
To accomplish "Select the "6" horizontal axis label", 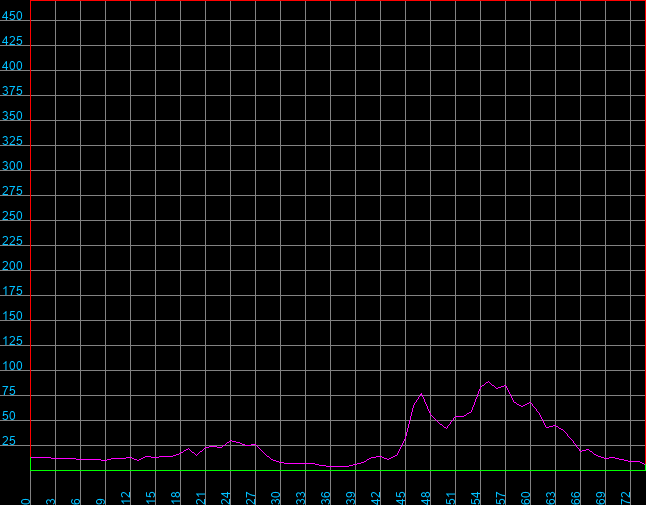I will pos(75,501).
